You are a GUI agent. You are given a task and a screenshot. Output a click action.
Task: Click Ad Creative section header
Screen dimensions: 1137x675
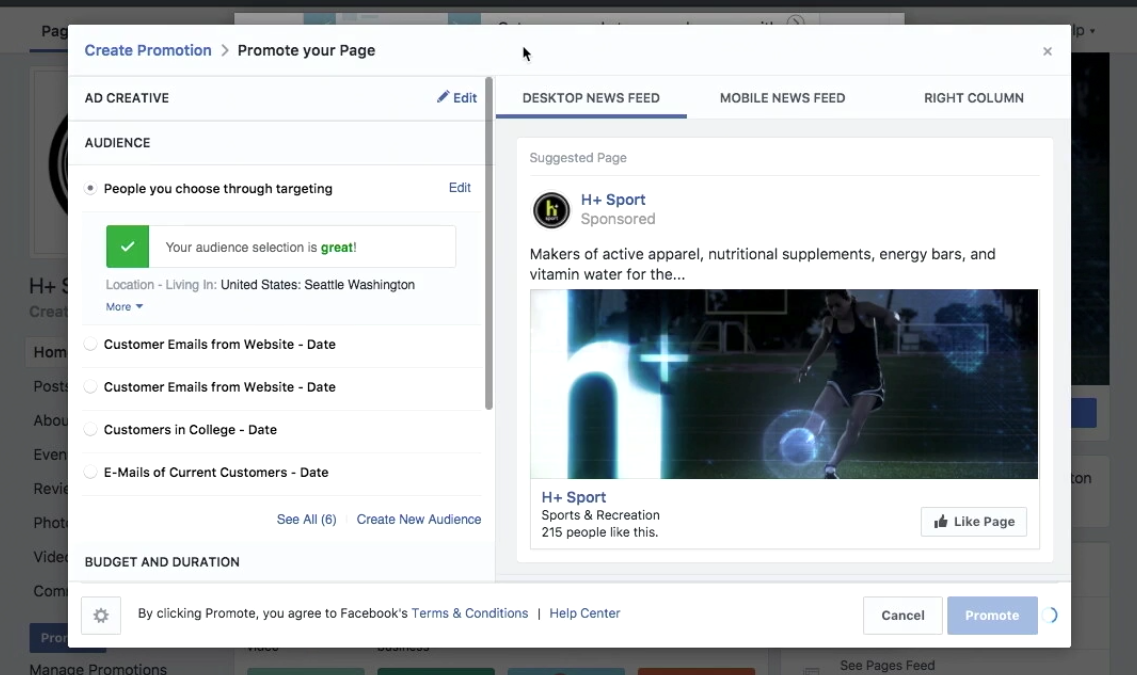tap(127, 98)
